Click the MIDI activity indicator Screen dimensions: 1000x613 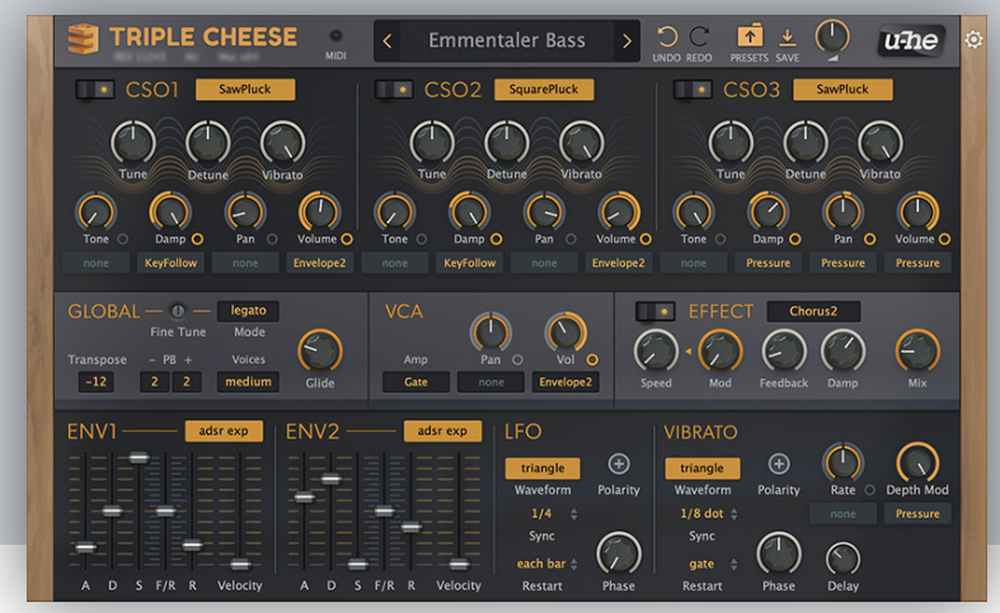[x=335, y=36]
